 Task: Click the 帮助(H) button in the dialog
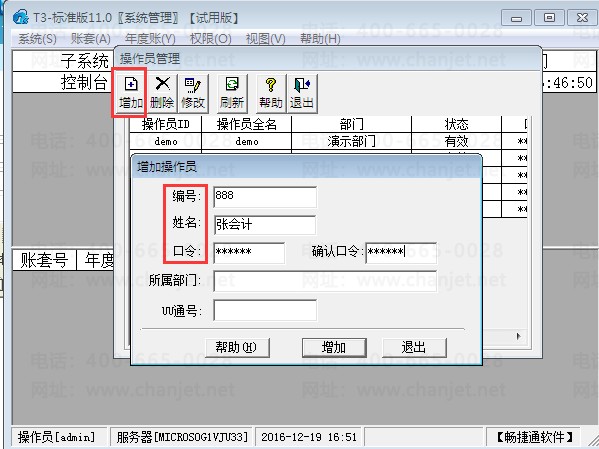click(x=237, y=347)
